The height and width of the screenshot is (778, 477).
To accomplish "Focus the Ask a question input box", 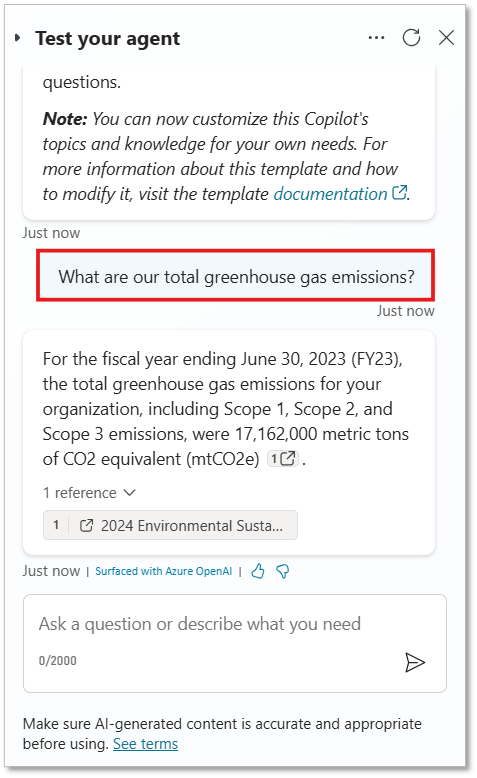I will point(235,643).
